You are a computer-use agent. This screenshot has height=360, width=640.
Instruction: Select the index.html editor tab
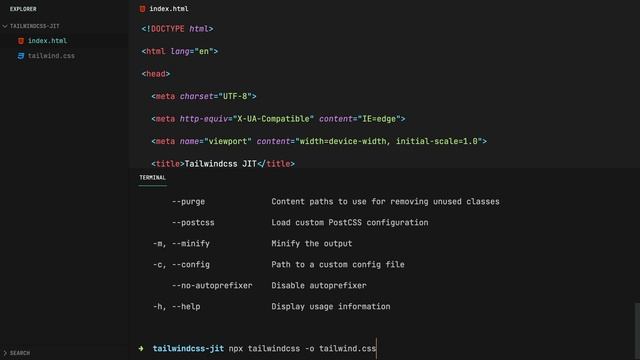164,9
